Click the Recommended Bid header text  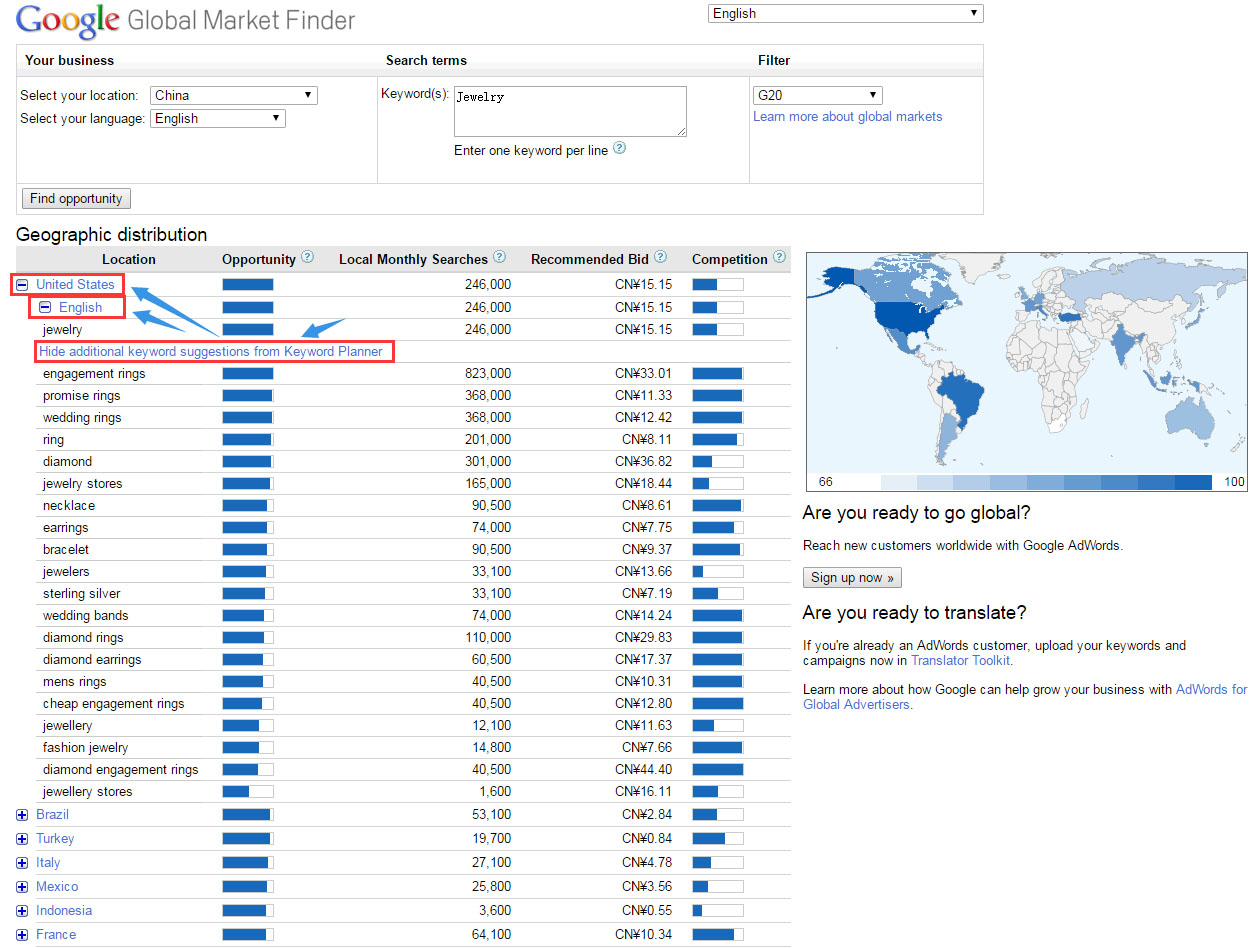pos(590,259)
